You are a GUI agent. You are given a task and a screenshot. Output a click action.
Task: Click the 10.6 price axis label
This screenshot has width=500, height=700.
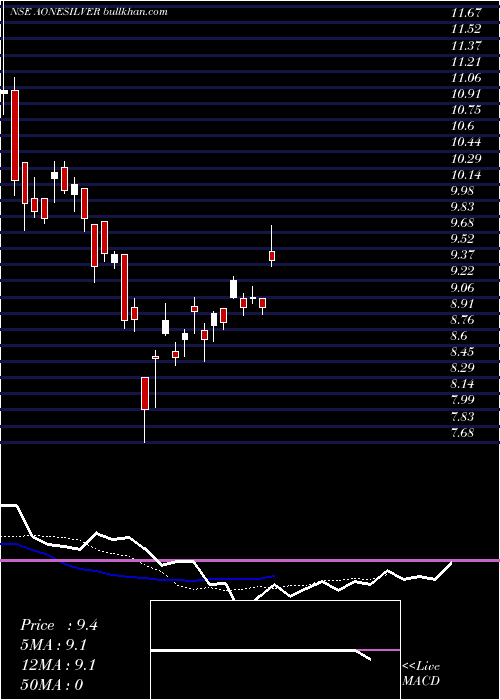pos(463,126)
